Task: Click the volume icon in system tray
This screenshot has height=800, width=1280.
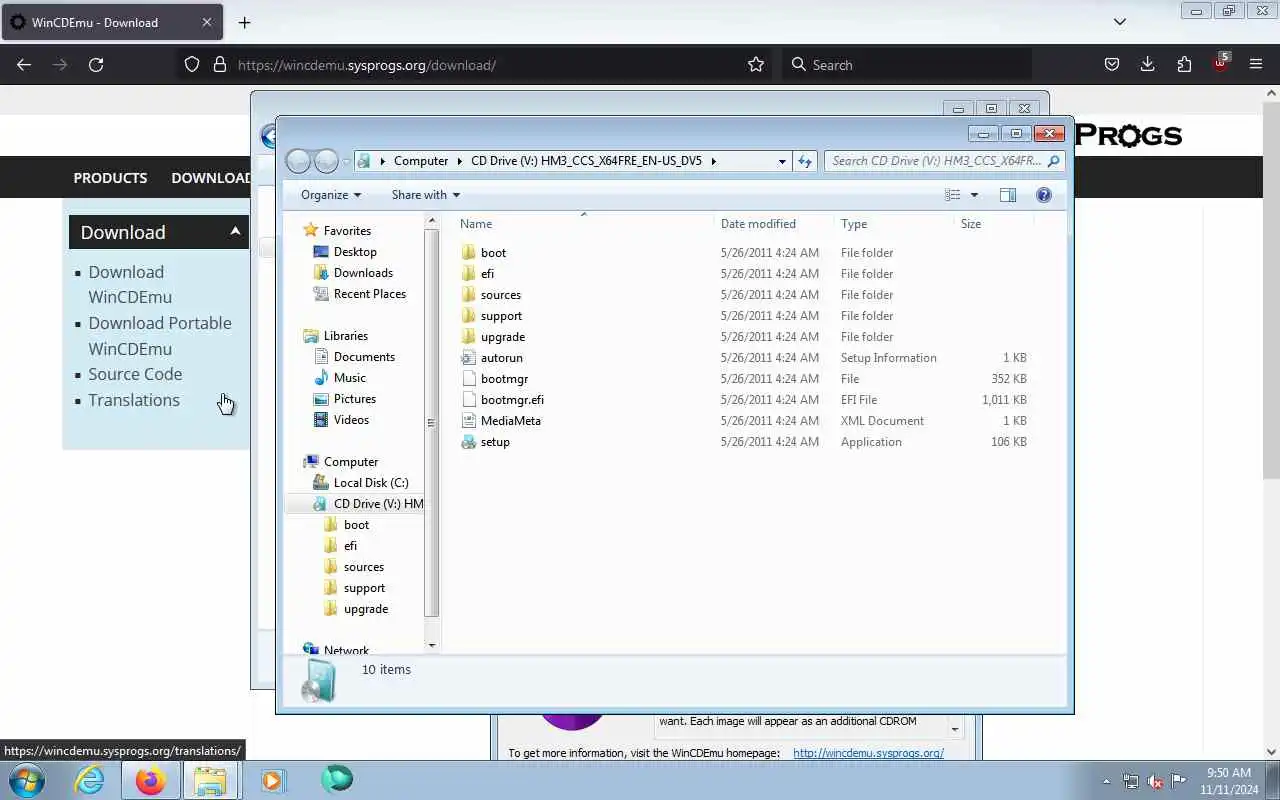Action: click(x=1155, y=781)
